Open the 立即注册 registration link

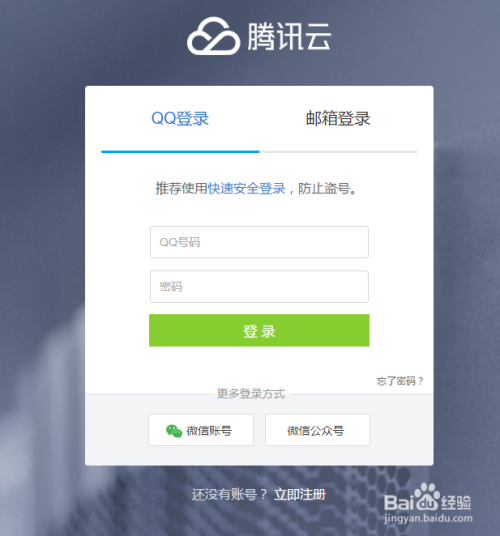pos(300,494)
